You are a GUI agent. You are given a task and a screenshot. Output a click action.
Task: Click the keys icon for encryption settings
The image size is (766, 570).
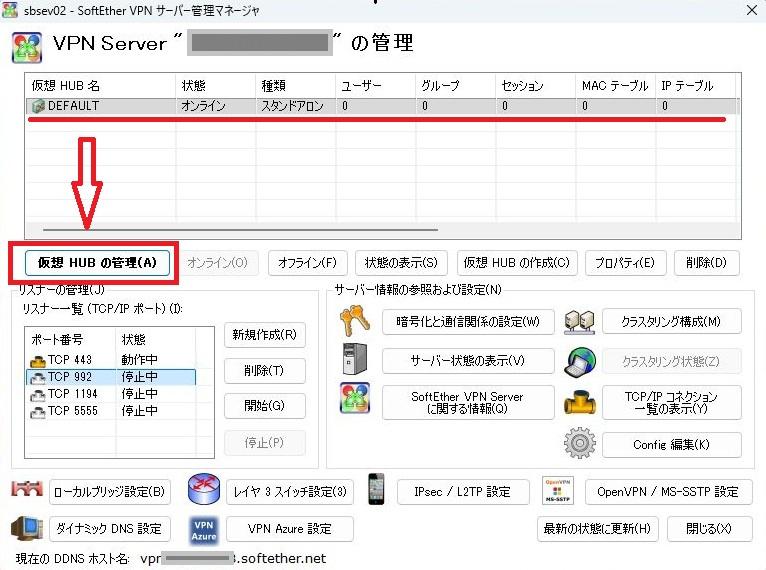pos(355,320)
